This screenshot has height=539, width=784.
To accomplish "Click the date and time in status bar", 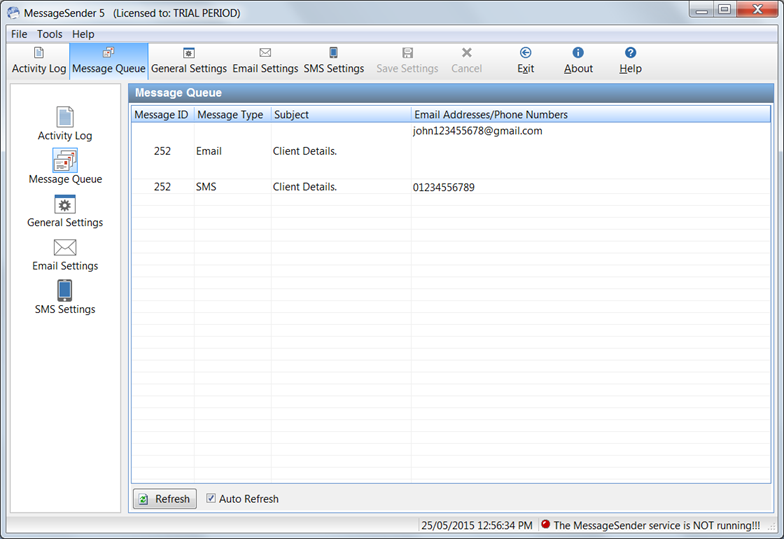I will (x=476, y=526).
